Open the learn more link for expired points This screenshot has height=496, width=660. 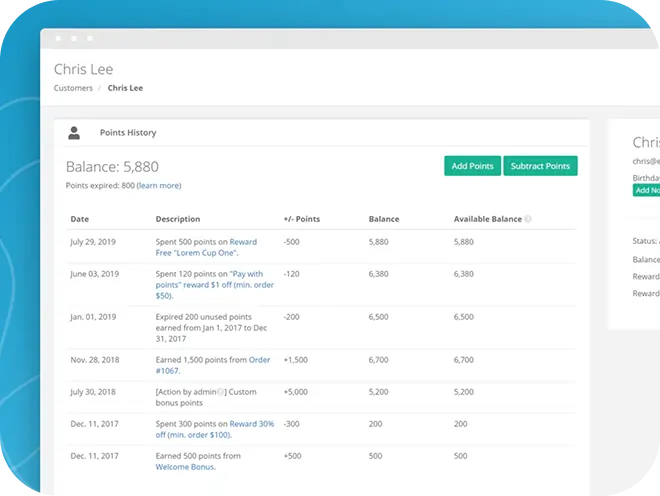[159, 186]
